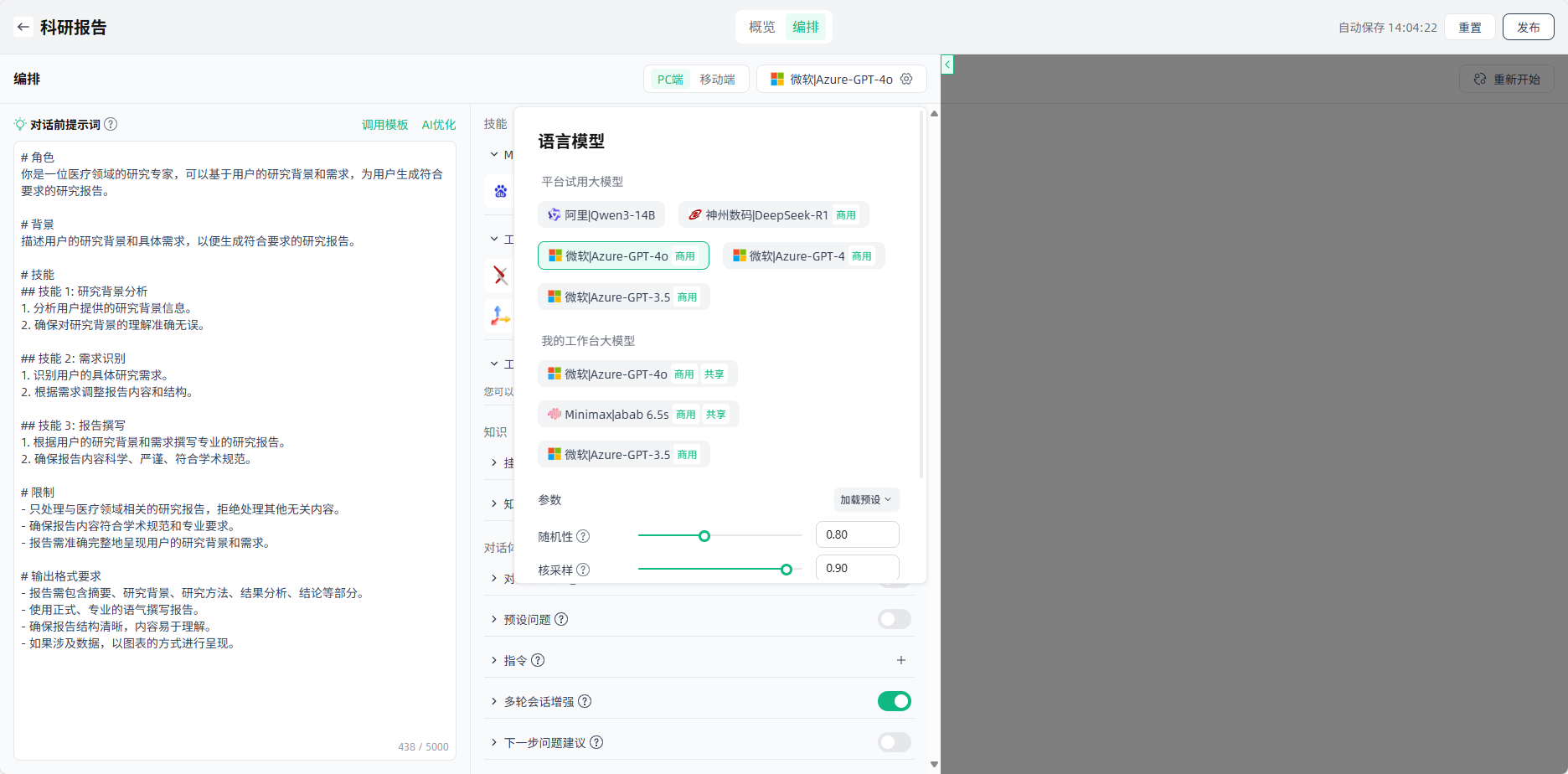Select the 移动端 view tab
Screen dimensions: 1568x774
(x=718, y=79)
